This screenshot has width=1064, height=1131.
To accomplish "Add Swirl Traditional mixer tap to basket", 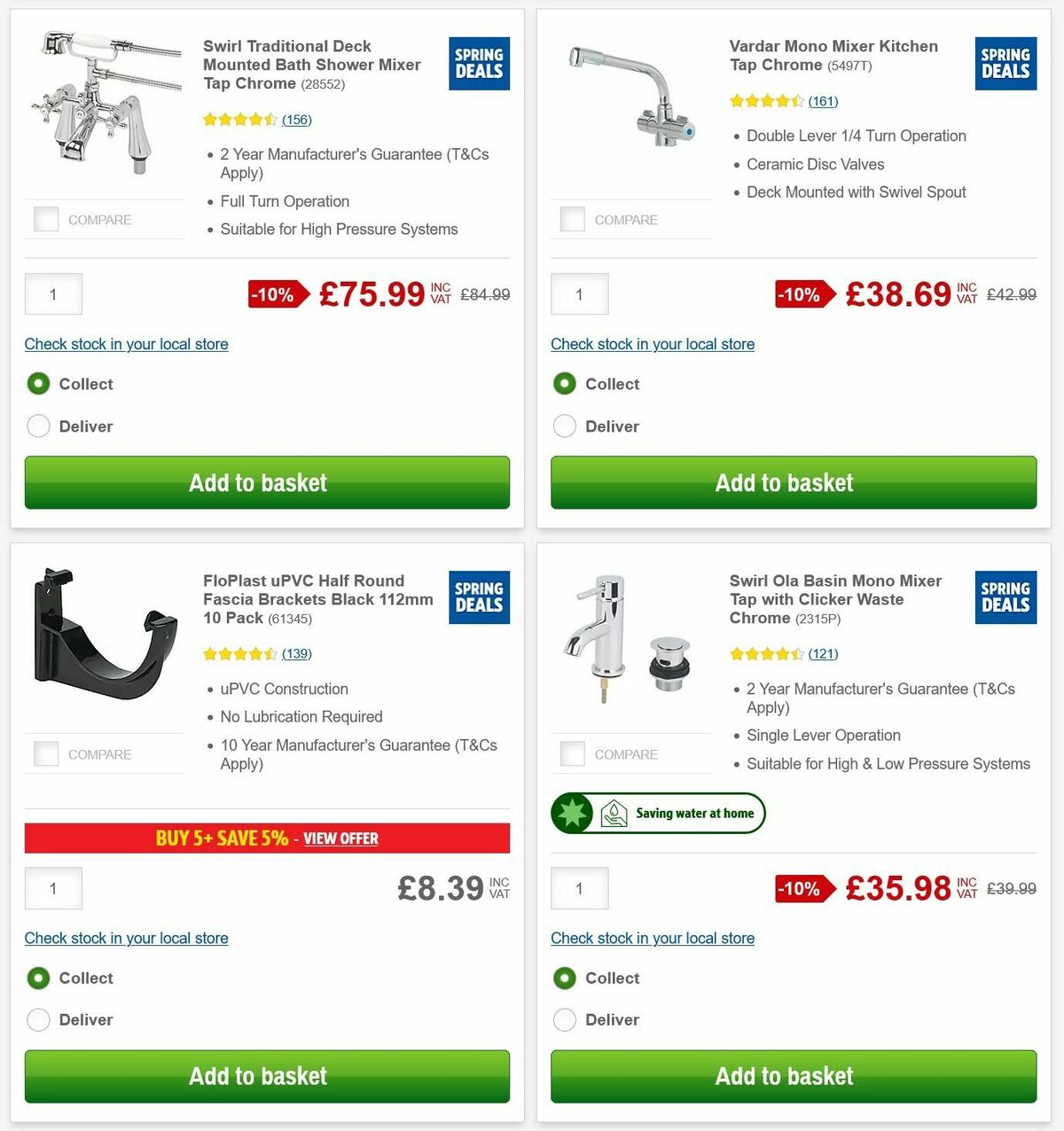I will tap(267, 482).
